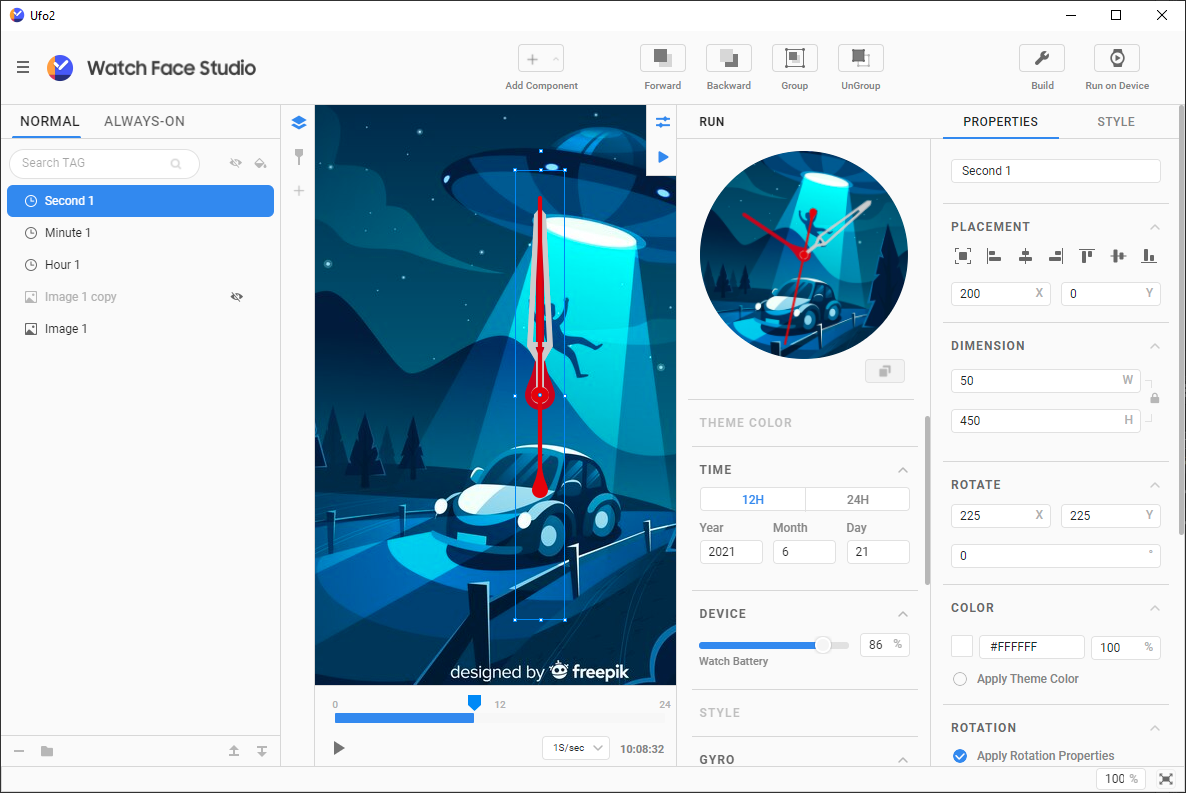Toggle visibility of Image 1 copy

coord(236,297)
